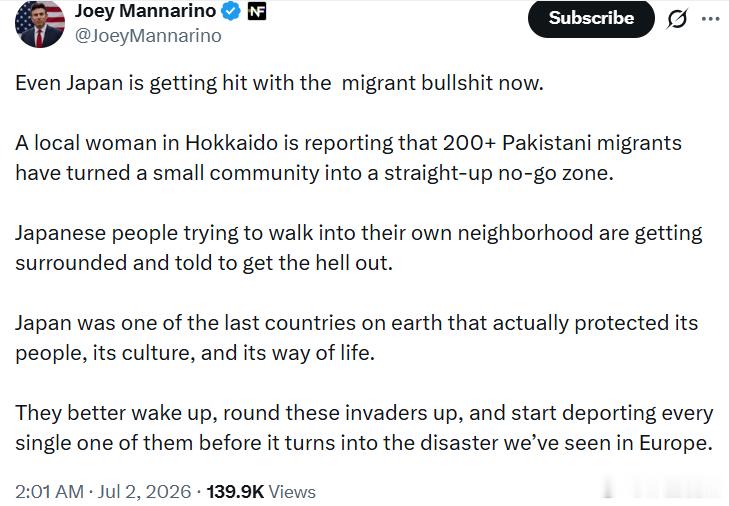Click the Grok slashed-circle icon
This screenshot has height=506, width=729.
tap(676, 19)
